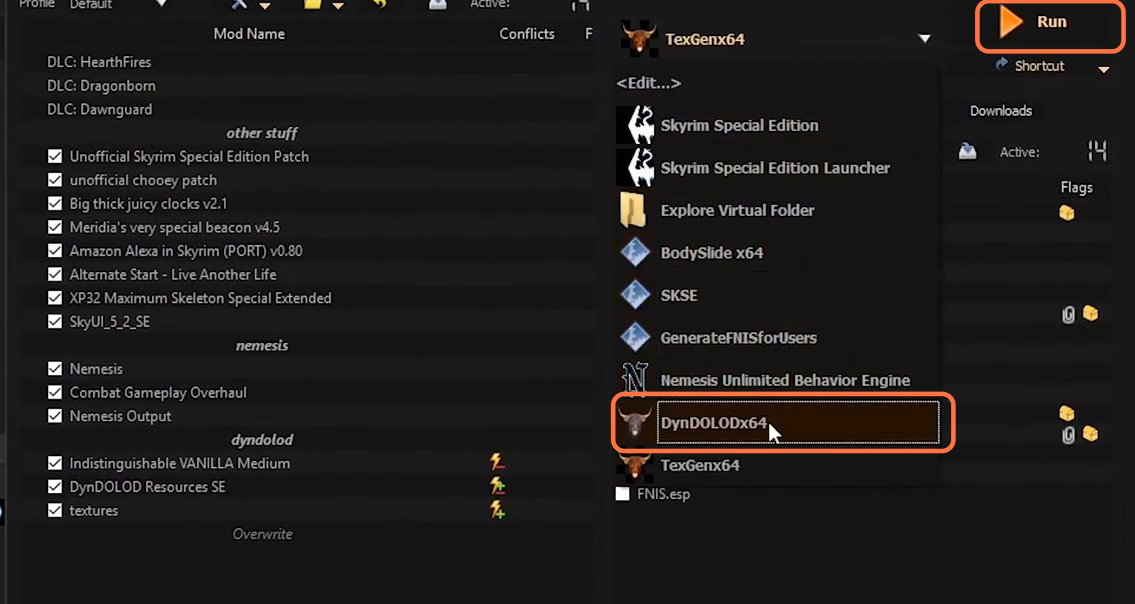Uncheck Nemesis Output mod

54,416
